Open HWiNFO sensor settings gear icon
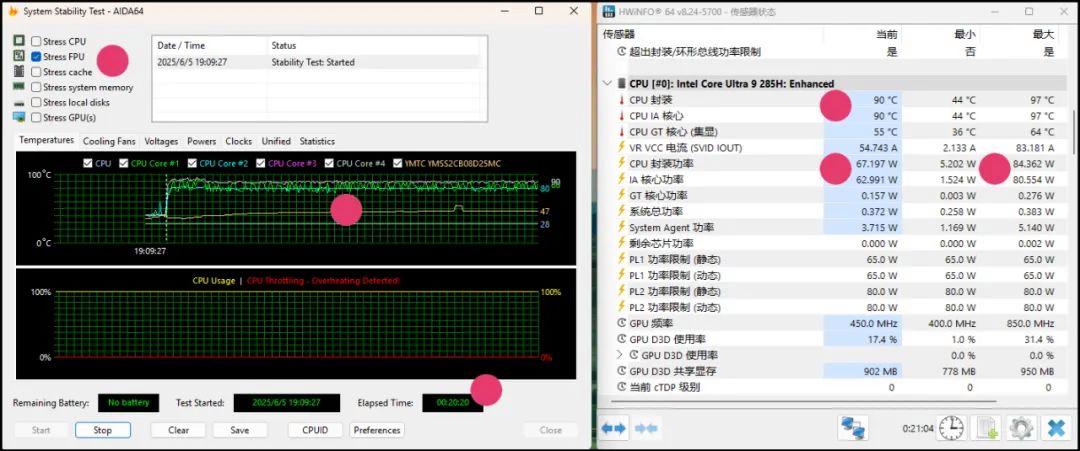The width and height of the screenshot is (1080, 451). click(1020, 428)
